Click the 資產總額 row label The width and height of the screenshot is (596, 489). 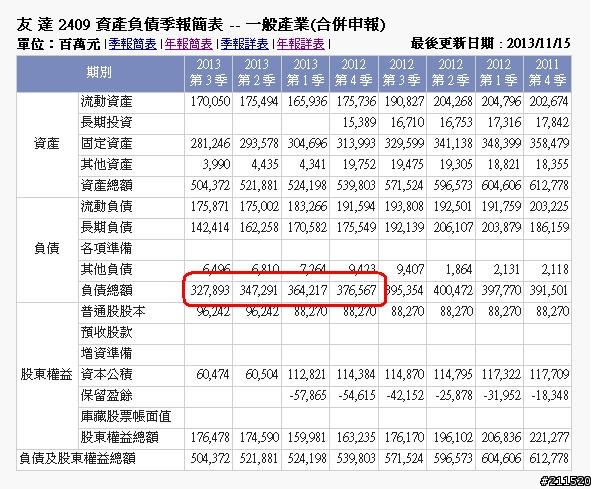point(106,186)
